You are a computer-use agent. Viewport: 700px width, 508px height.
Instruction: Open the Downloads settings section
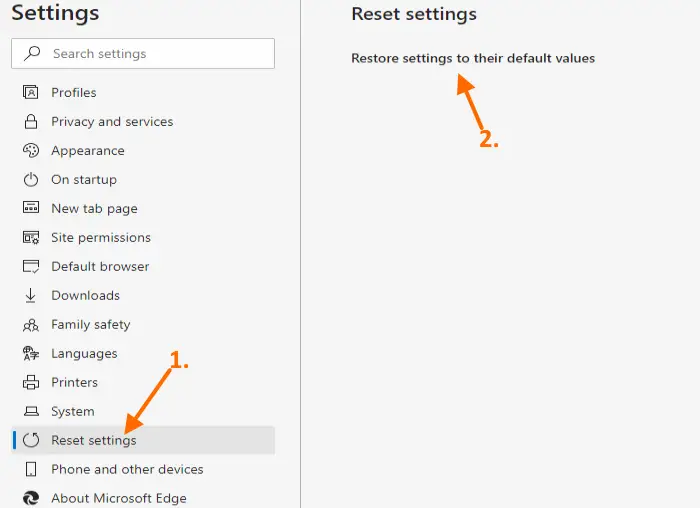click(x=86, y=296)
